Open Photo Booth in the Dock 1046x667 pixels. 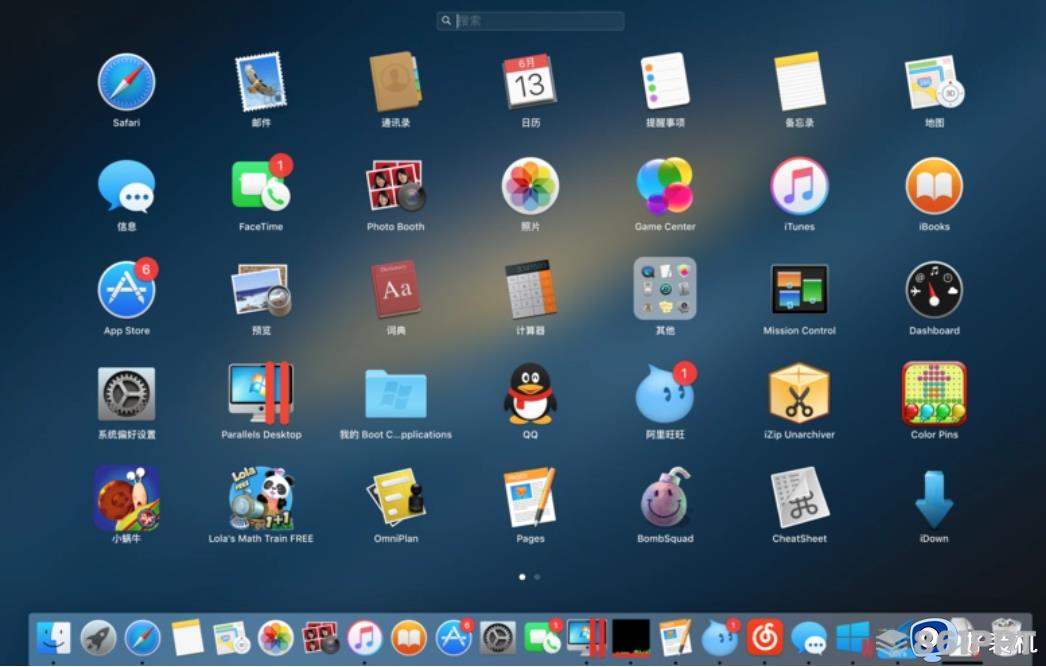click(320, 638)
